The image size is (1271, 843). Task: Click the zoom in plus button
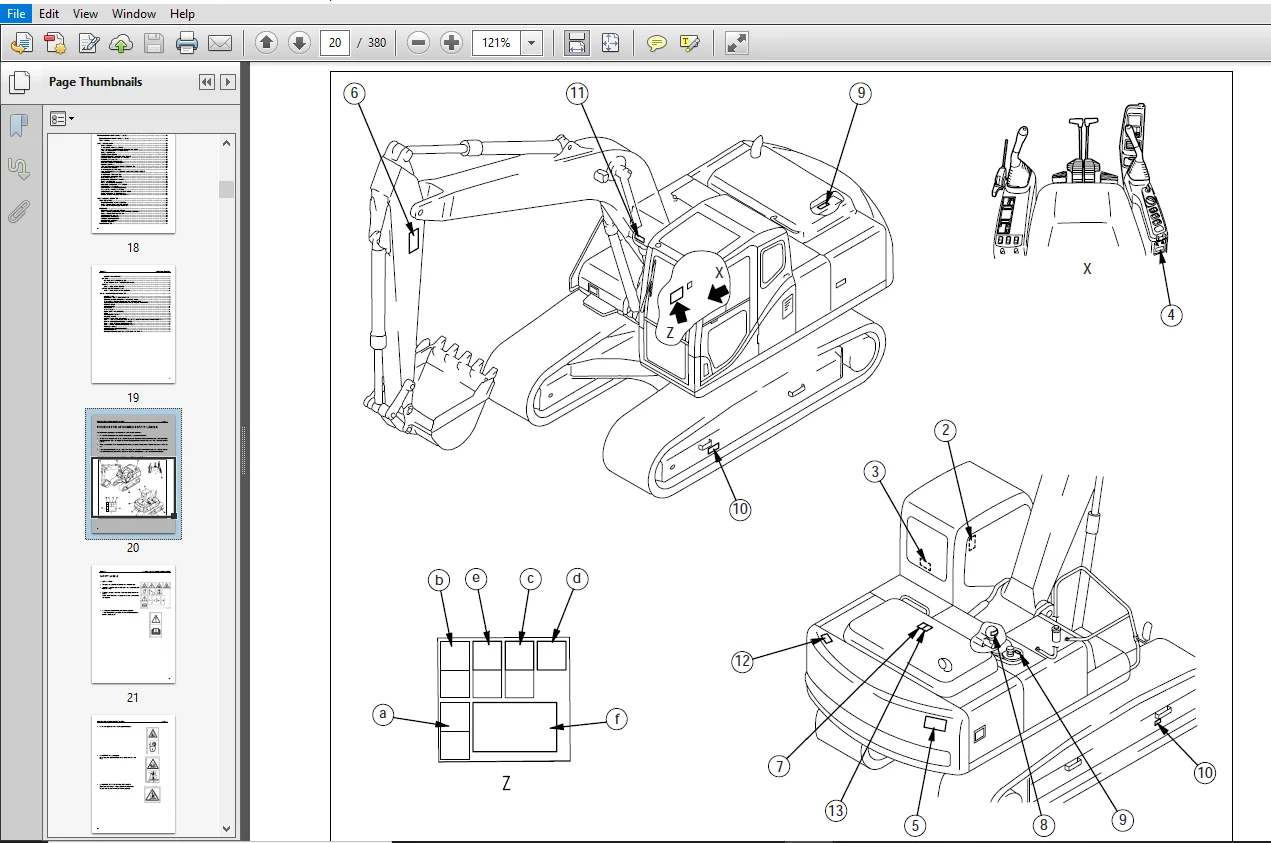[452, 43]
